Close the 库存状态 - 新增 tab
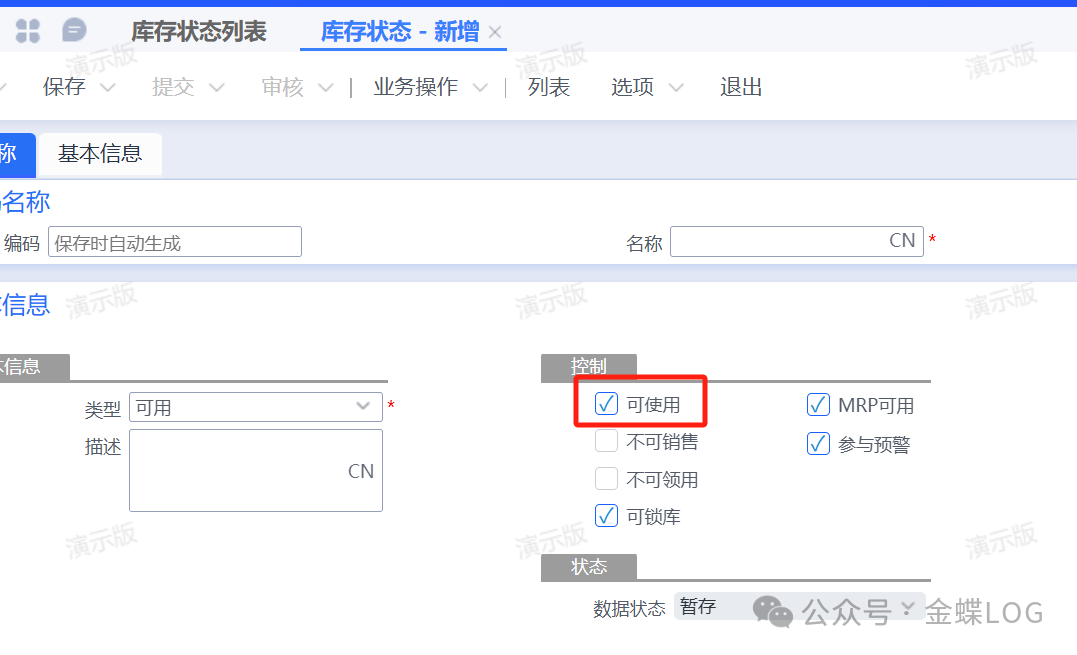1077x655 pixels. [x=495, y=33]
